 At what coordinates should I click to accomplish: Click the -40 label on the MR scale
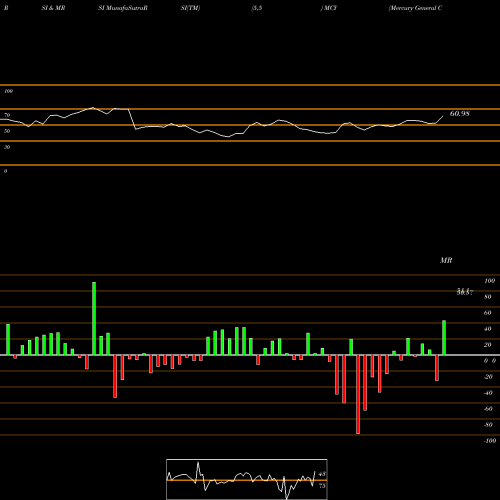(x=488, y=393)
